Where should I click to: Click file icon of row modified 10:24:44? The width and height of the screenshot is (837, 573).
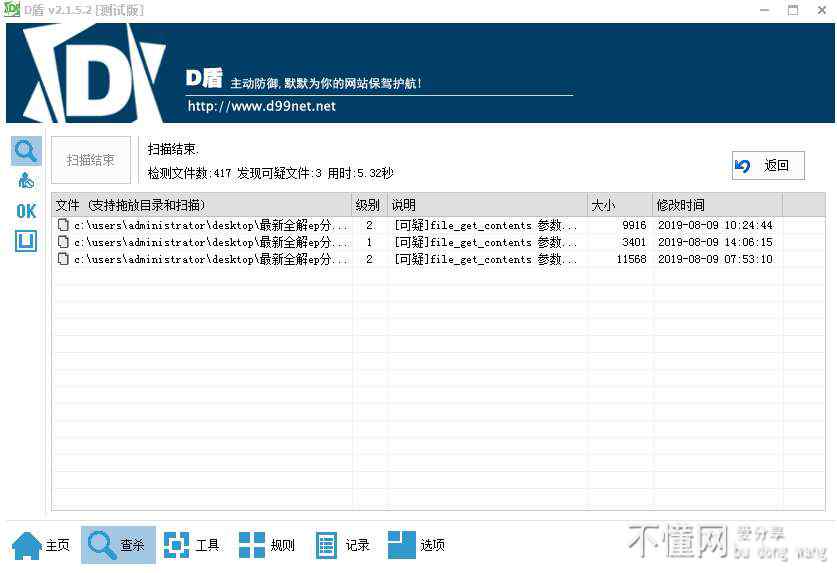pyautogui.click(x=63, y=225)
